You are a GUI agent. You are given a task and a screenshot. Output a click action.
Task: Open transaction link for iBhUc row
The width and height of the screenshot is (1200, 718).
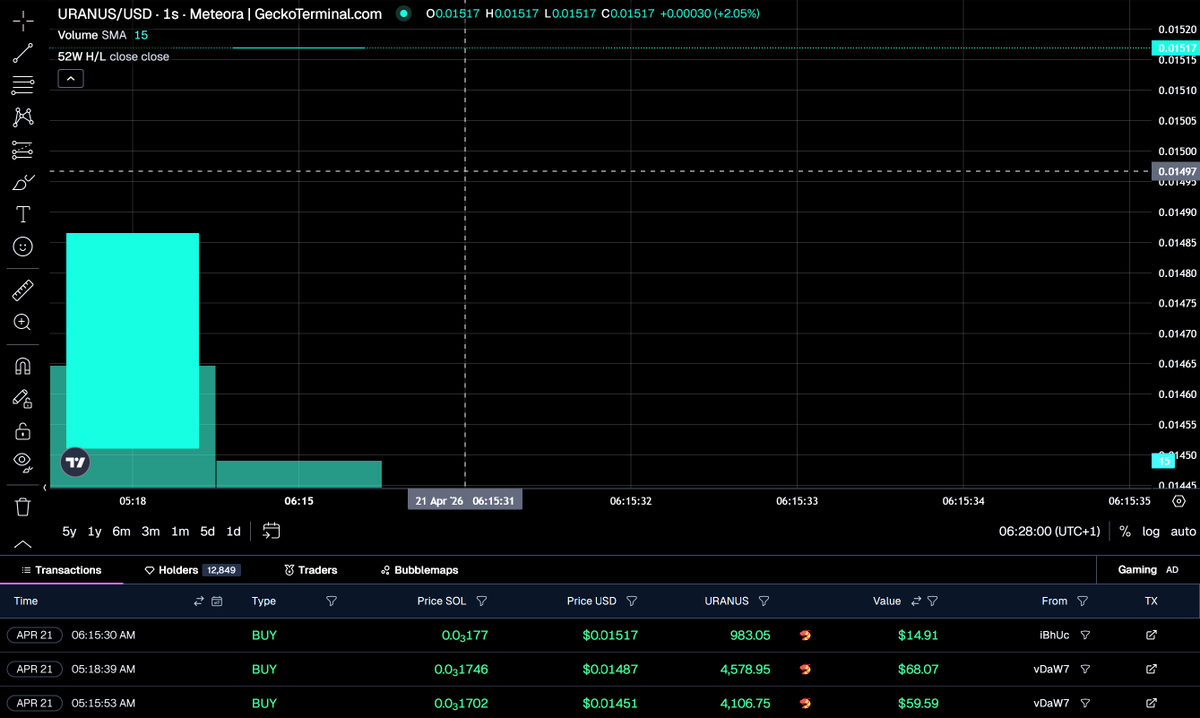[x=1151, y=635]
